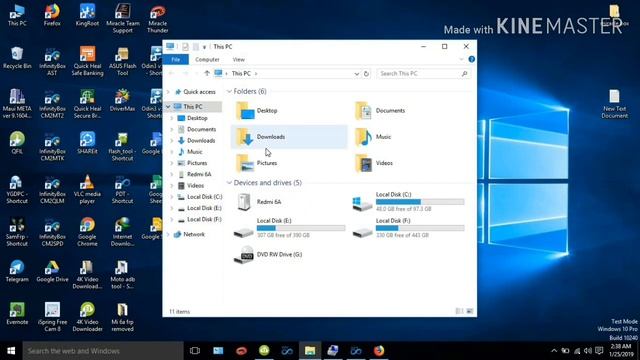640x360 pixels.
Task: Open File Explorer taskbar button
Action: 310,351
